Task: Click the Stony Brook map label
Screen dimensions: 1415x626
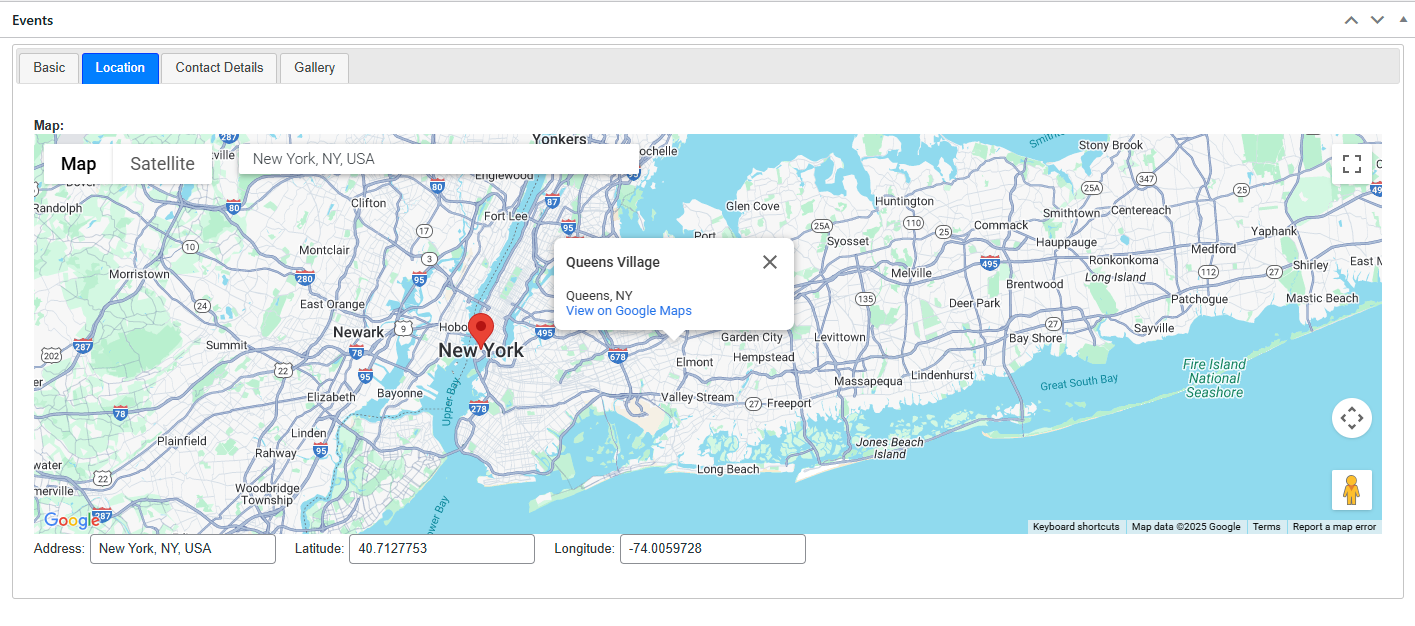Action: pyautogui.click(x=1111, y=145)
